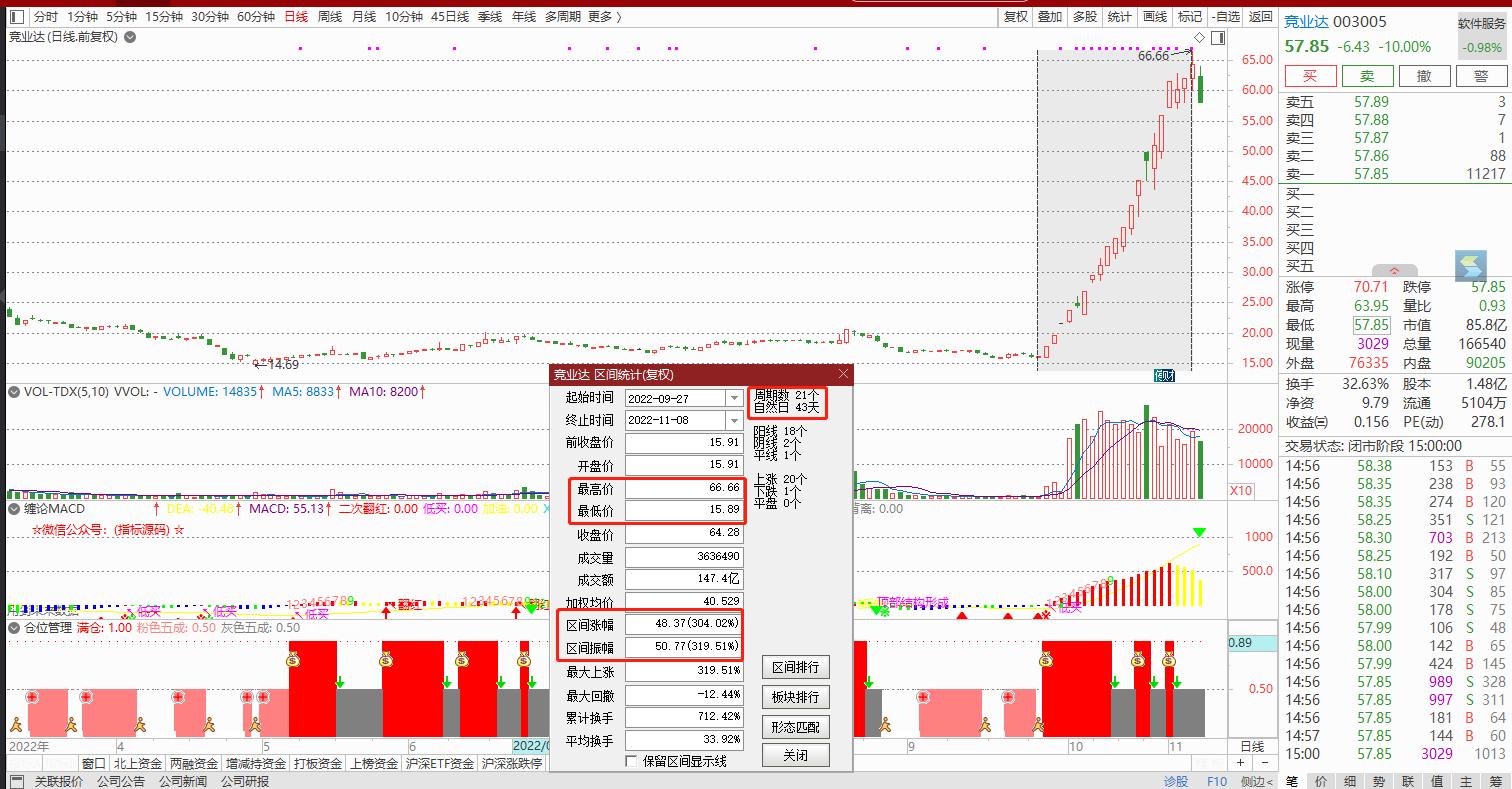
Task: Enable the 保留区间显示线 checkbox
Action: 631,762
